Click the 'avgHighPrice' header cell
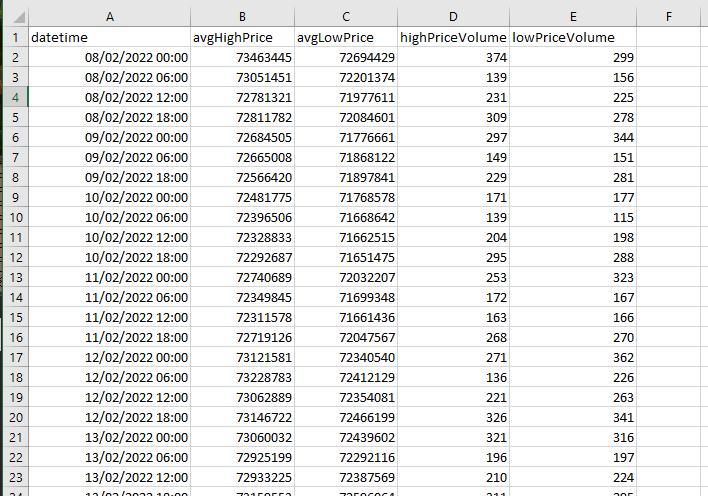The width and height of the screenshot is (708, 496). point(242,37)
